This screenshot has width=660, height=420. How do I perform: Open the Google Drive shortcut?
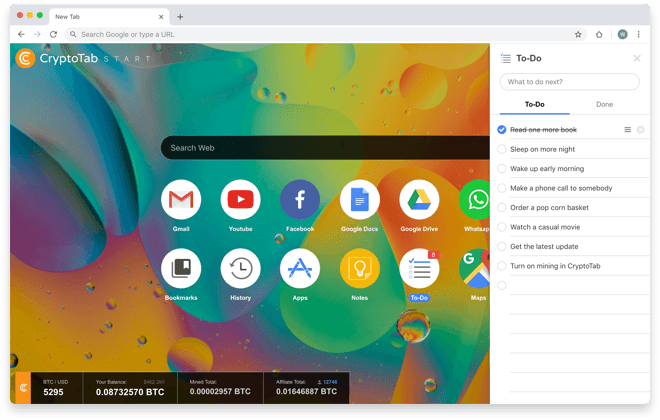[x=419, y=201]
